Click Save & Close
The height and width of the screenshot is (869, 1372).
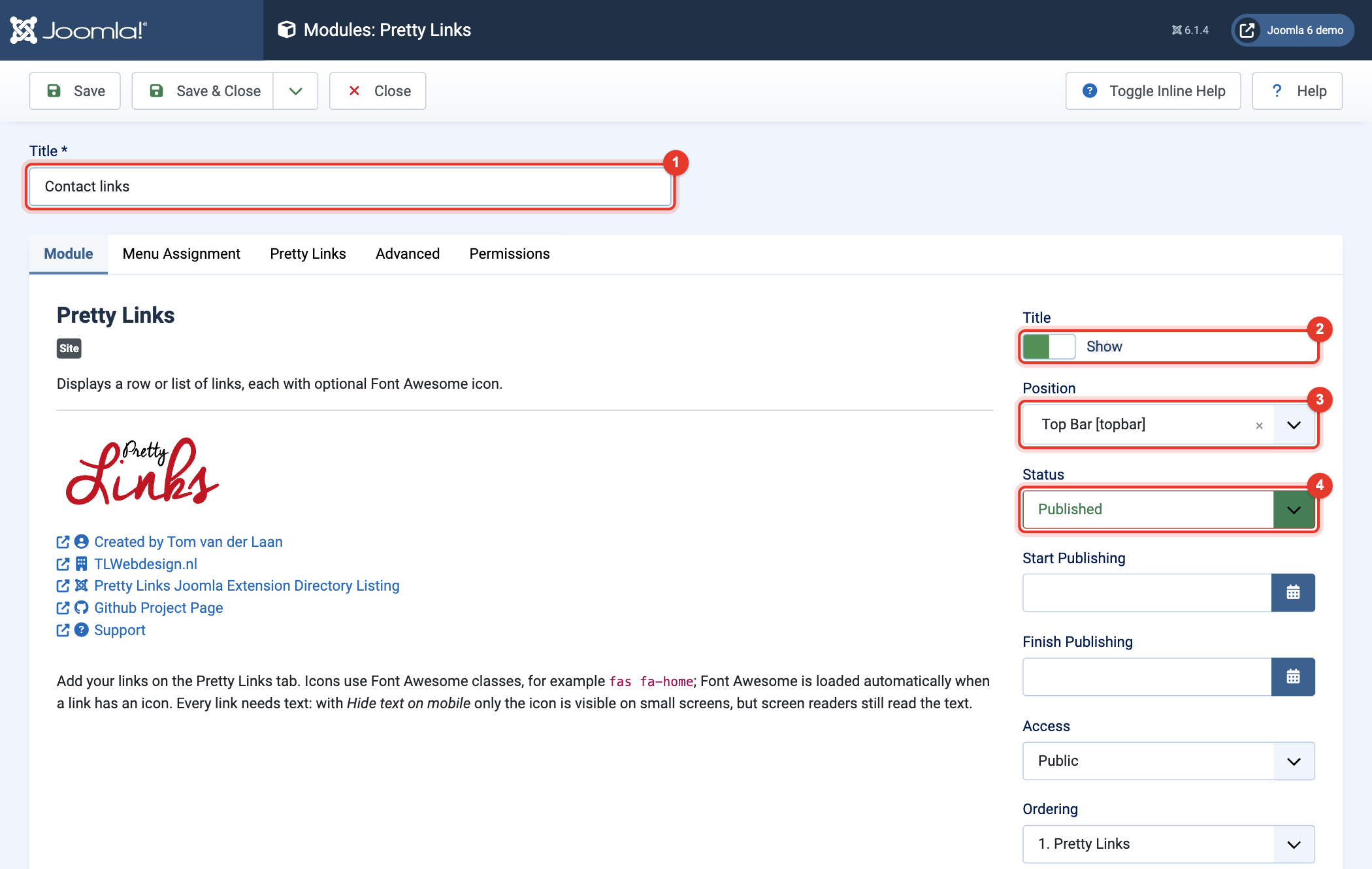(x=203, y=91)
